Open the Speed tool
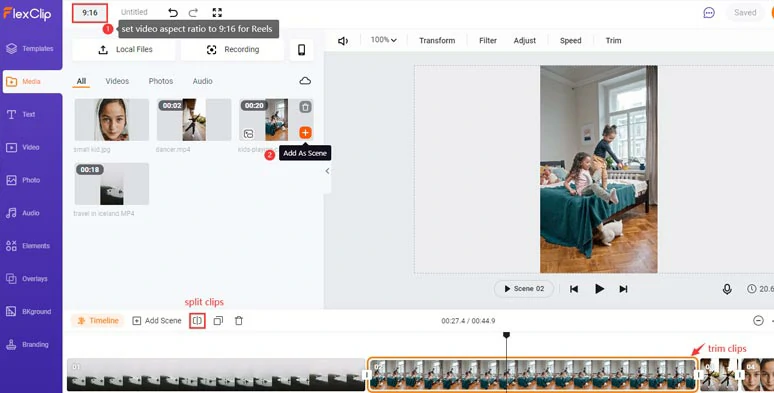The width and height of the screenshot is (774, 393). 571,40
